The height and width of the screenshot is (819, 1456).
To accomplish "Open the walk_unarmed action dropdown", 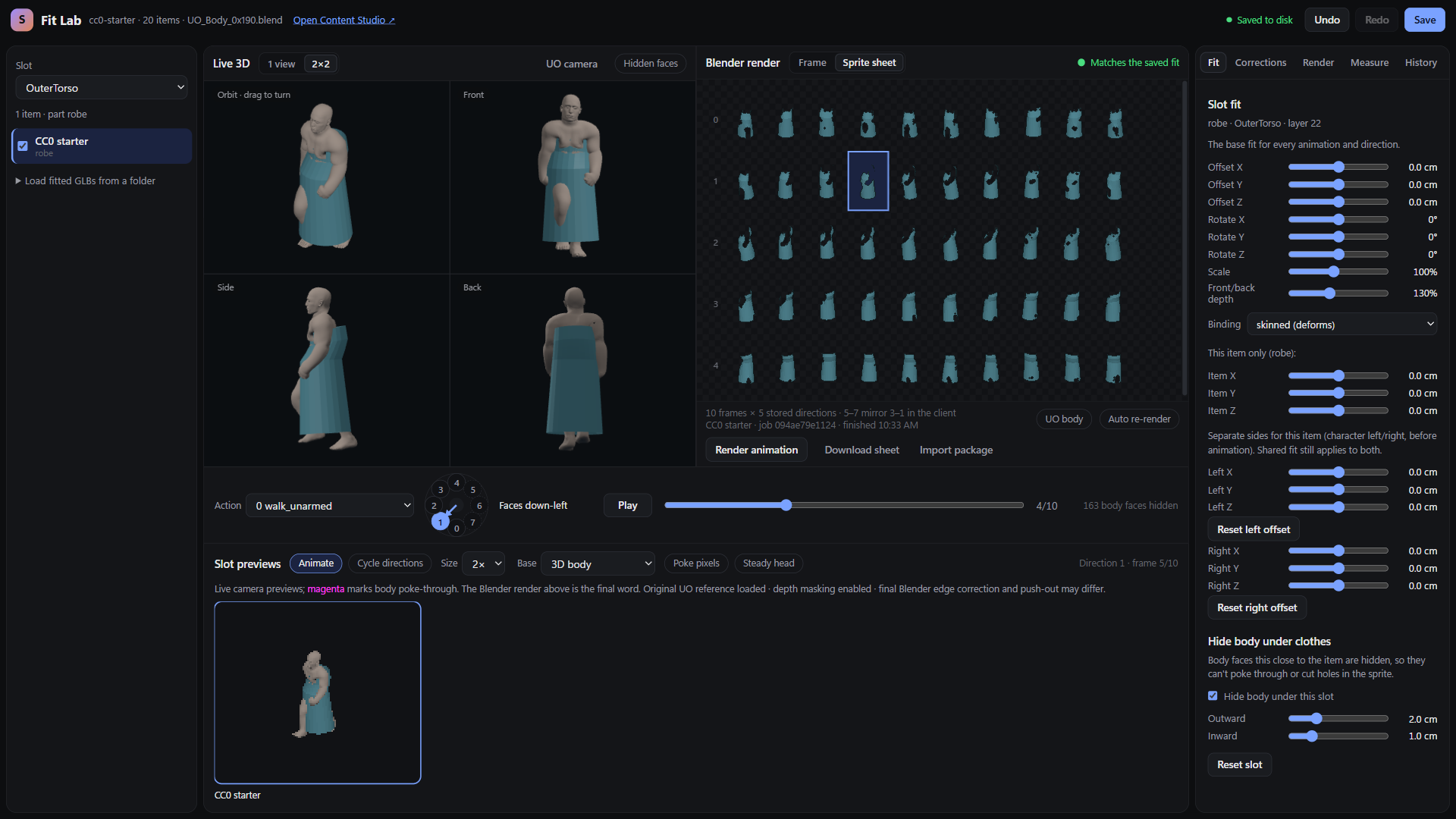I will 331,506.
